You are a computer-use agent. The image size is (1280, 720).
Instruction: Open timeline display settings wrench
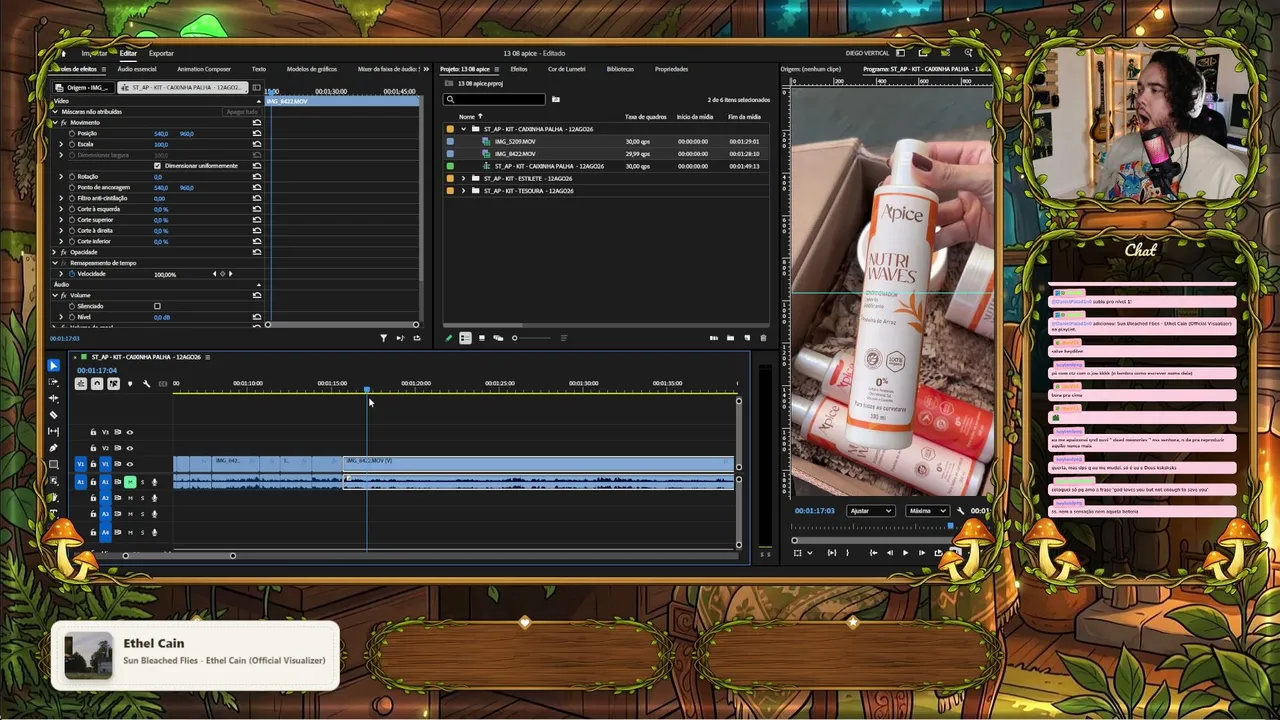point(146,384)
